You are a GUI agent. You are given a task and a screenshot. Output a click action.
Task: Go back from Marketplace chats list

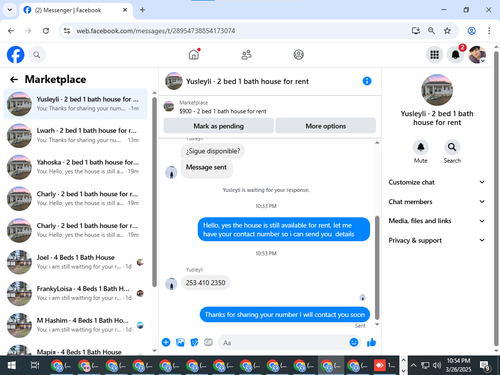pos(14,79)
